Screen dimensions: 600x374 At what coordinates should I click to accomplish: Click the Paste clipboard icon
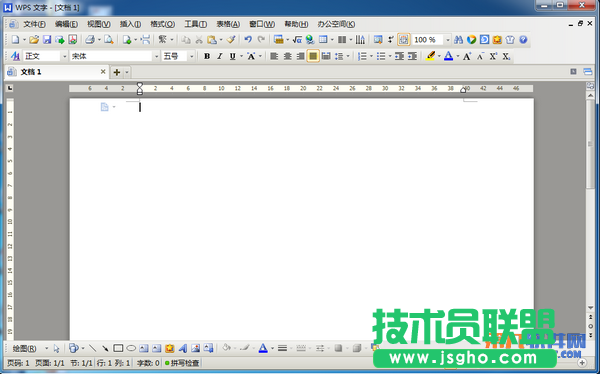pos(212,39)
